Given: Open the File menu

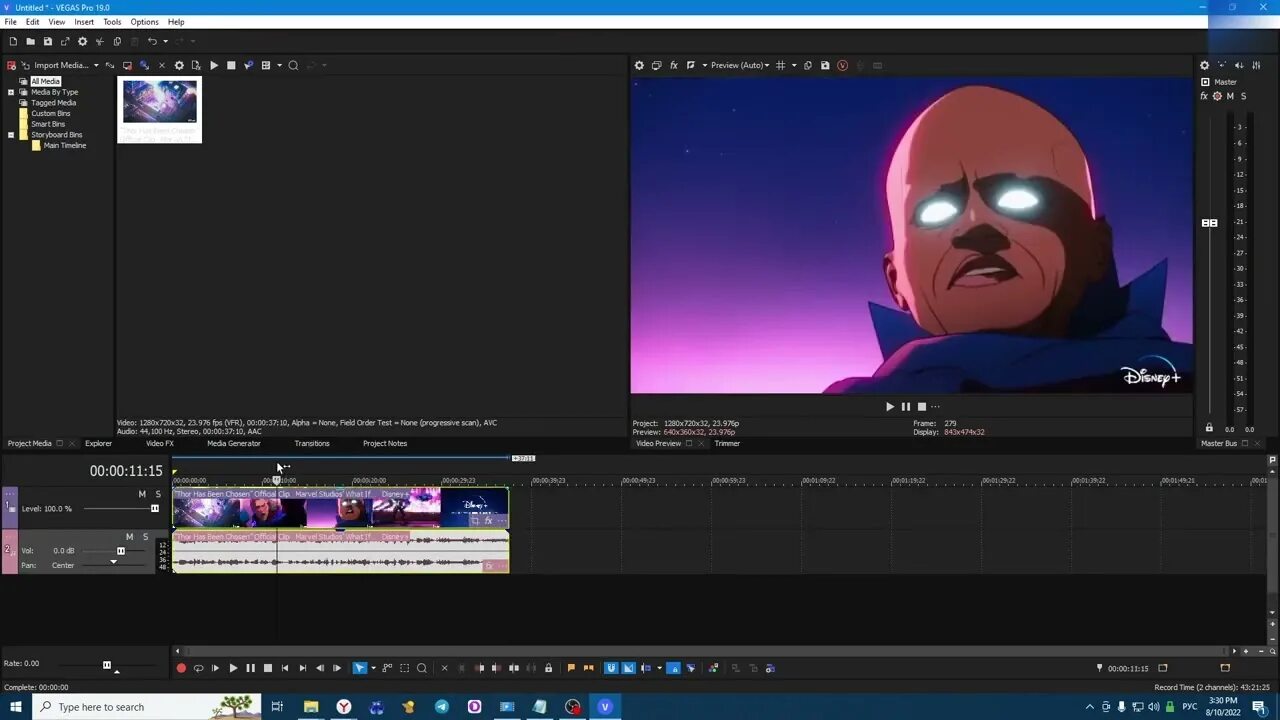Looking at the screenshot, I should coord(10,22).
